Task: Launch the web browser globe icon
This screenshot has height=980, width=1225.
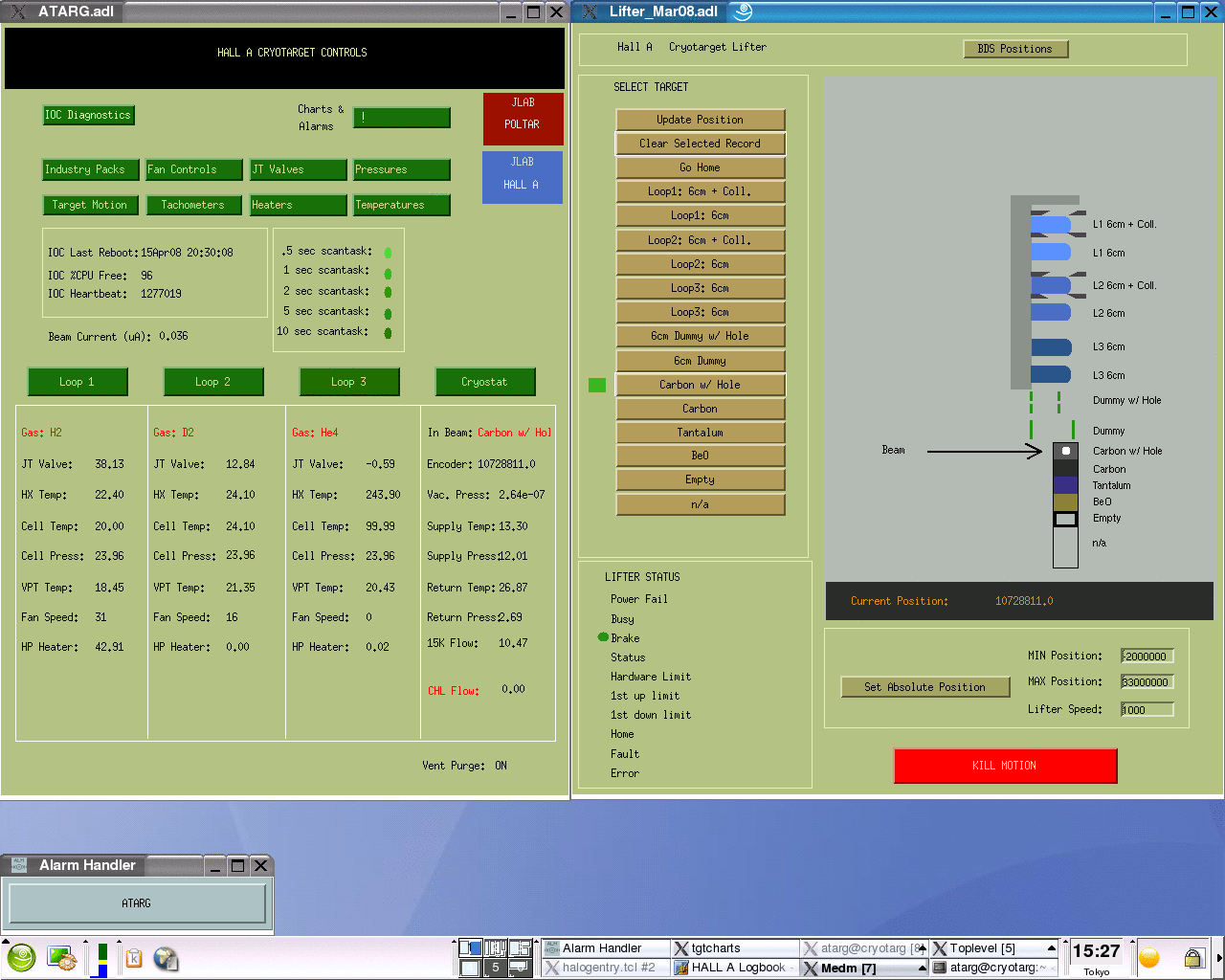Action: tap(166, 958)
